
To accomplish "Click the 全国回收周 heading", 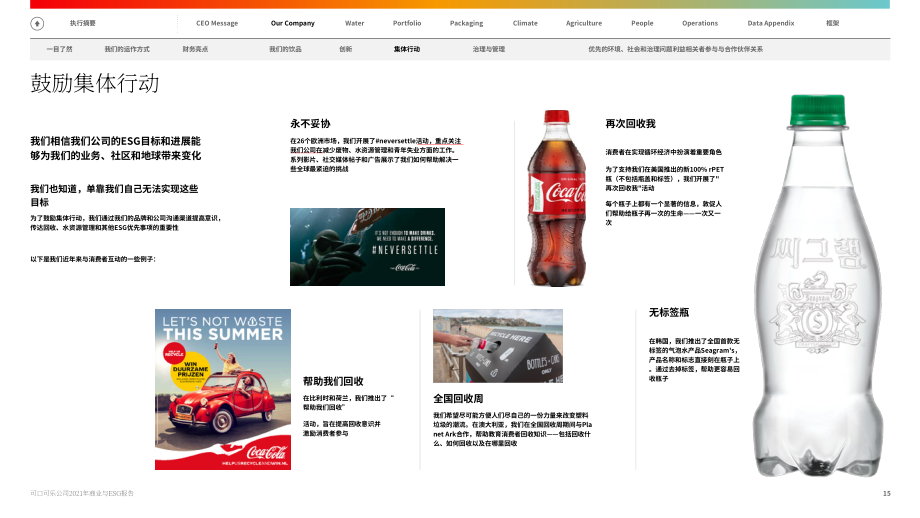I will [458, 399].
